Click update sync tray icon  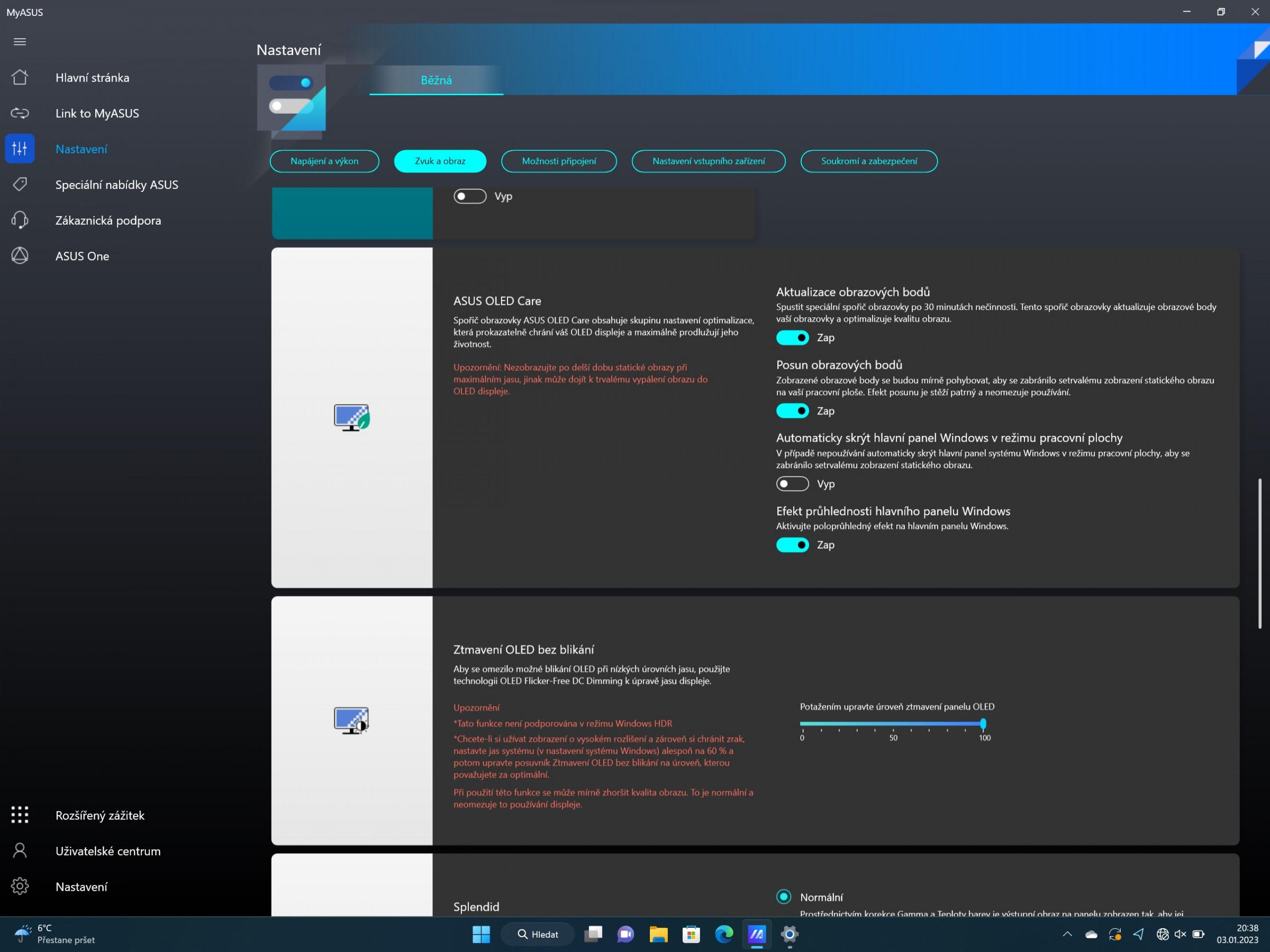click(1114, 934)
